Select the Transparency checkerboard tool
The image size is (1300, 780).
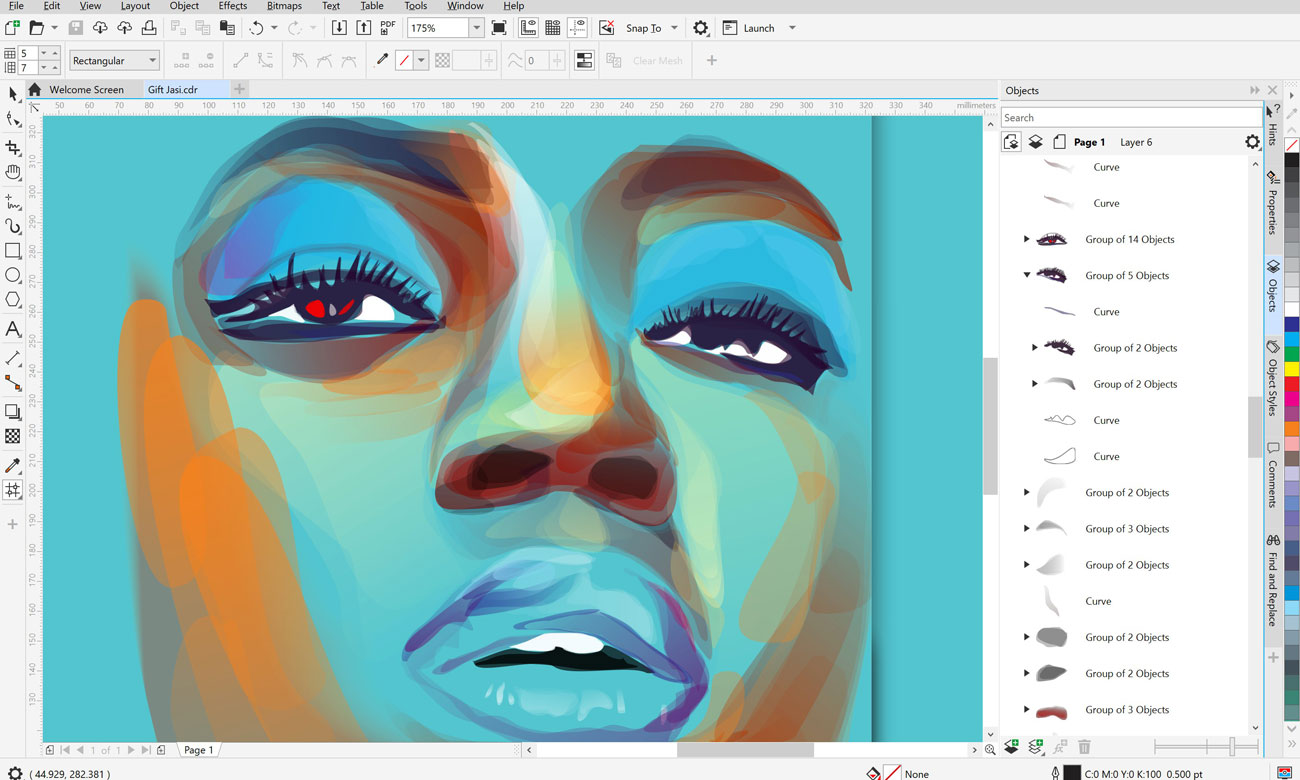pos(13,436)
